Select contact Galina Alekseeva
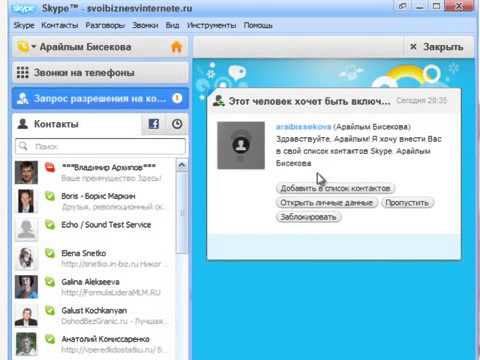This screenshot has width=480, height=360. coord(94,287)
